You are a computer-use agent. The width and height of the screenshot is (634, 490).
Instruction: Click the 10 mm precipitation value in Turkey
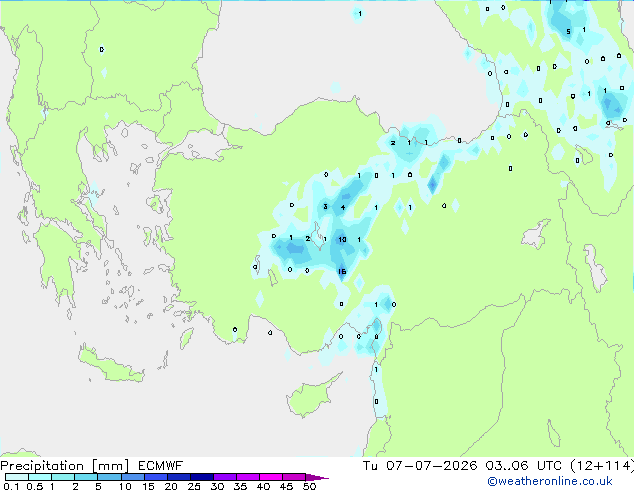tap(342, 239)
